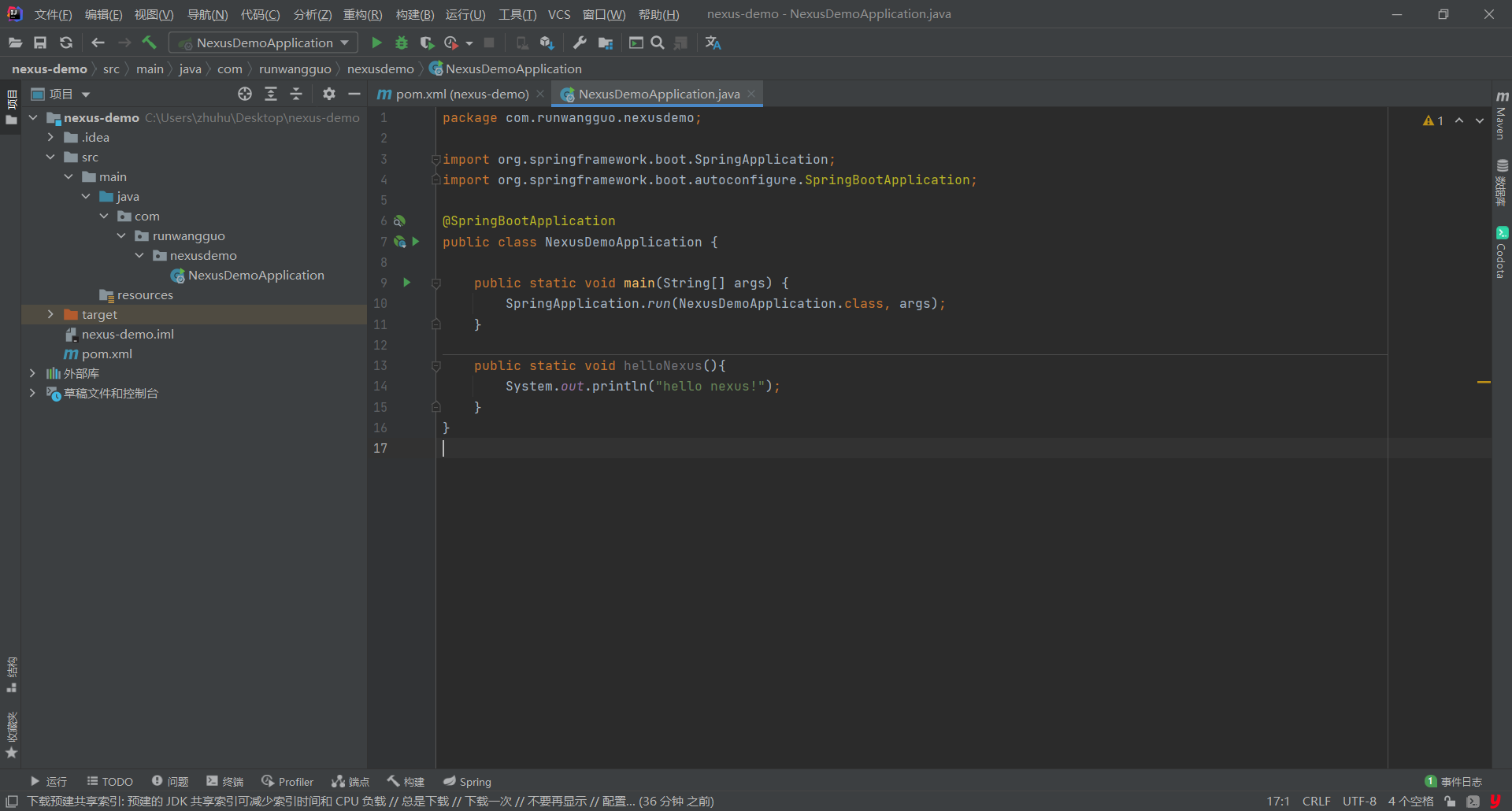The height and width of the screenshot is (811, 1512).
Task: Open file folder icon in the toolbar
Action: 15,43
